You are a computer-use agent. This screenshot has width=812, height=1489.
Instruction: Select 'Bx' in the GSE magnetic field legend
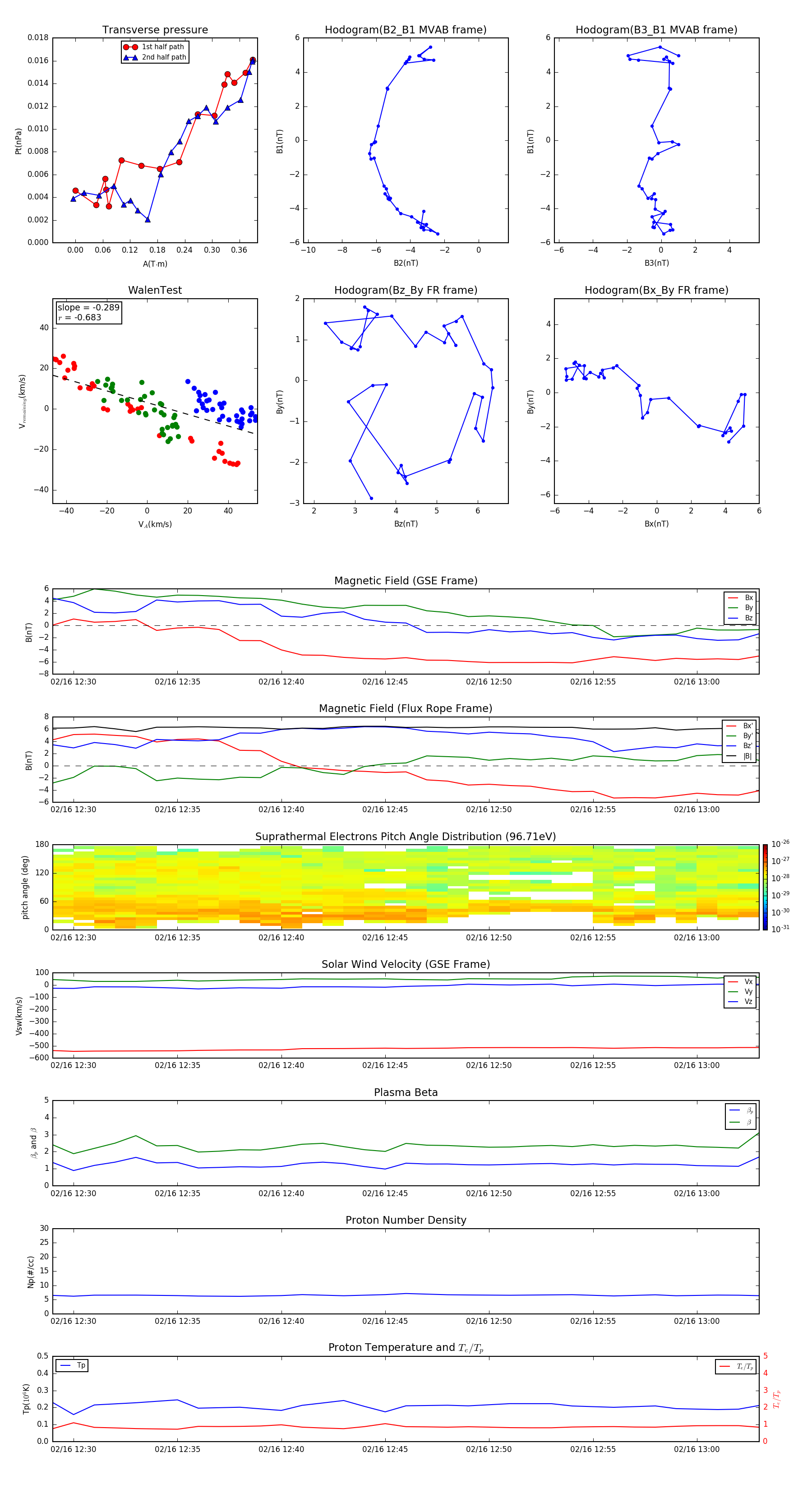tap(740, 598)
